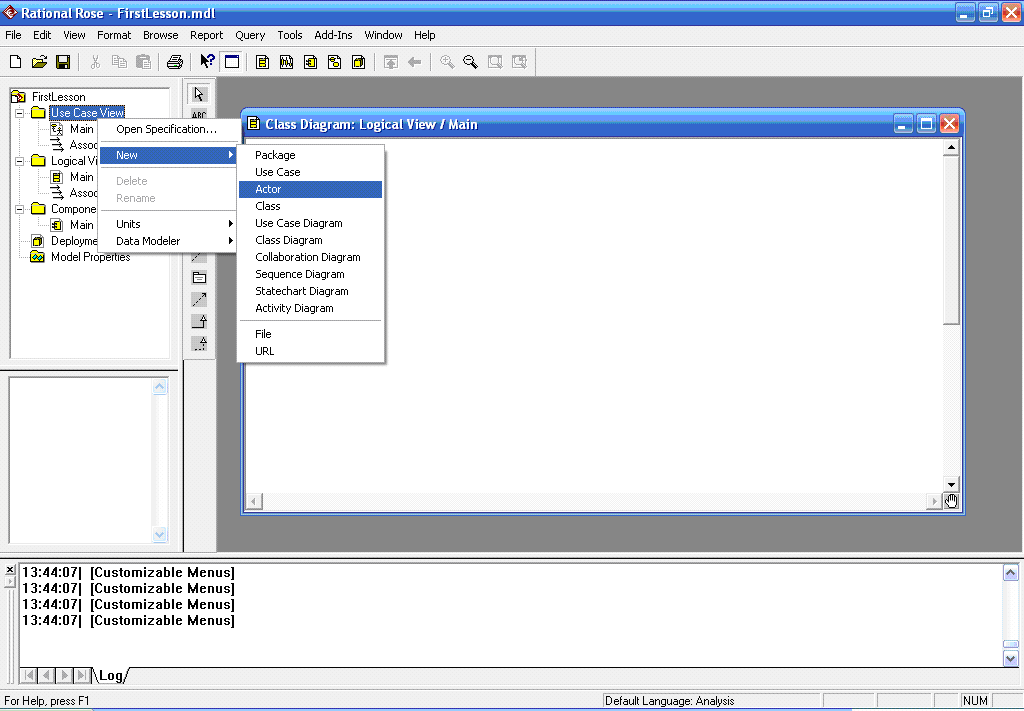Choose Use Case Diagram in submenu
Viewport: 1024px width, 711px height.
(310, 223)
